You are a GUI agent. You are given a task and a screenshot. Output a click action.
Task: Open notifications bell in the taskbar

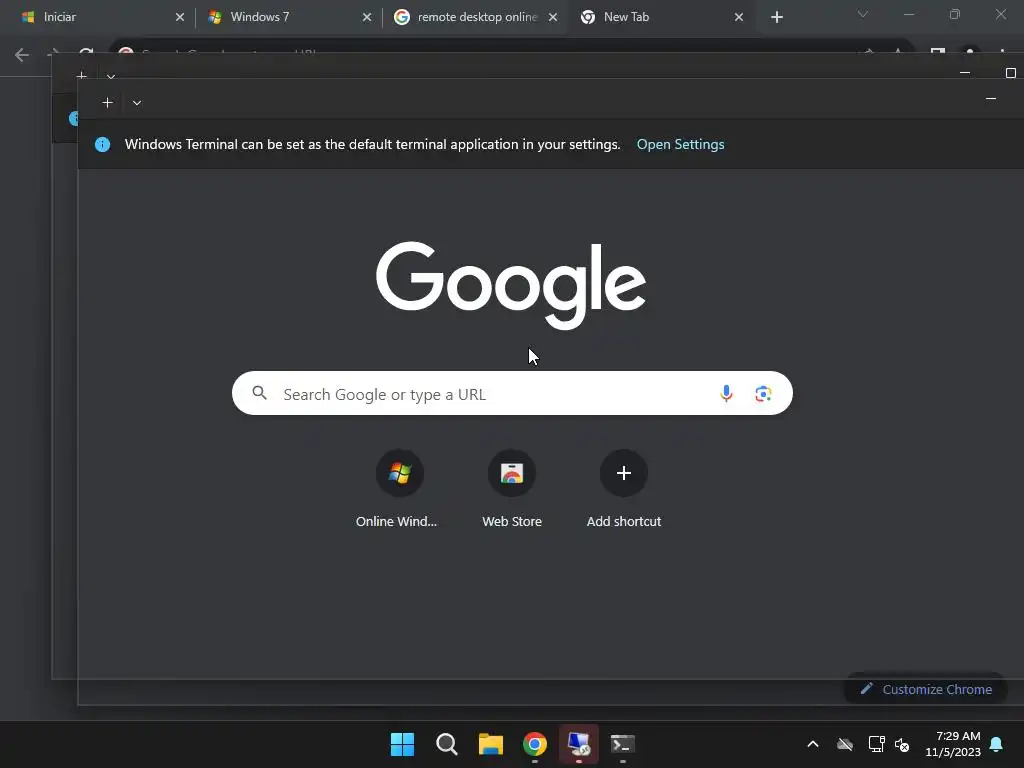click(996, 744)
